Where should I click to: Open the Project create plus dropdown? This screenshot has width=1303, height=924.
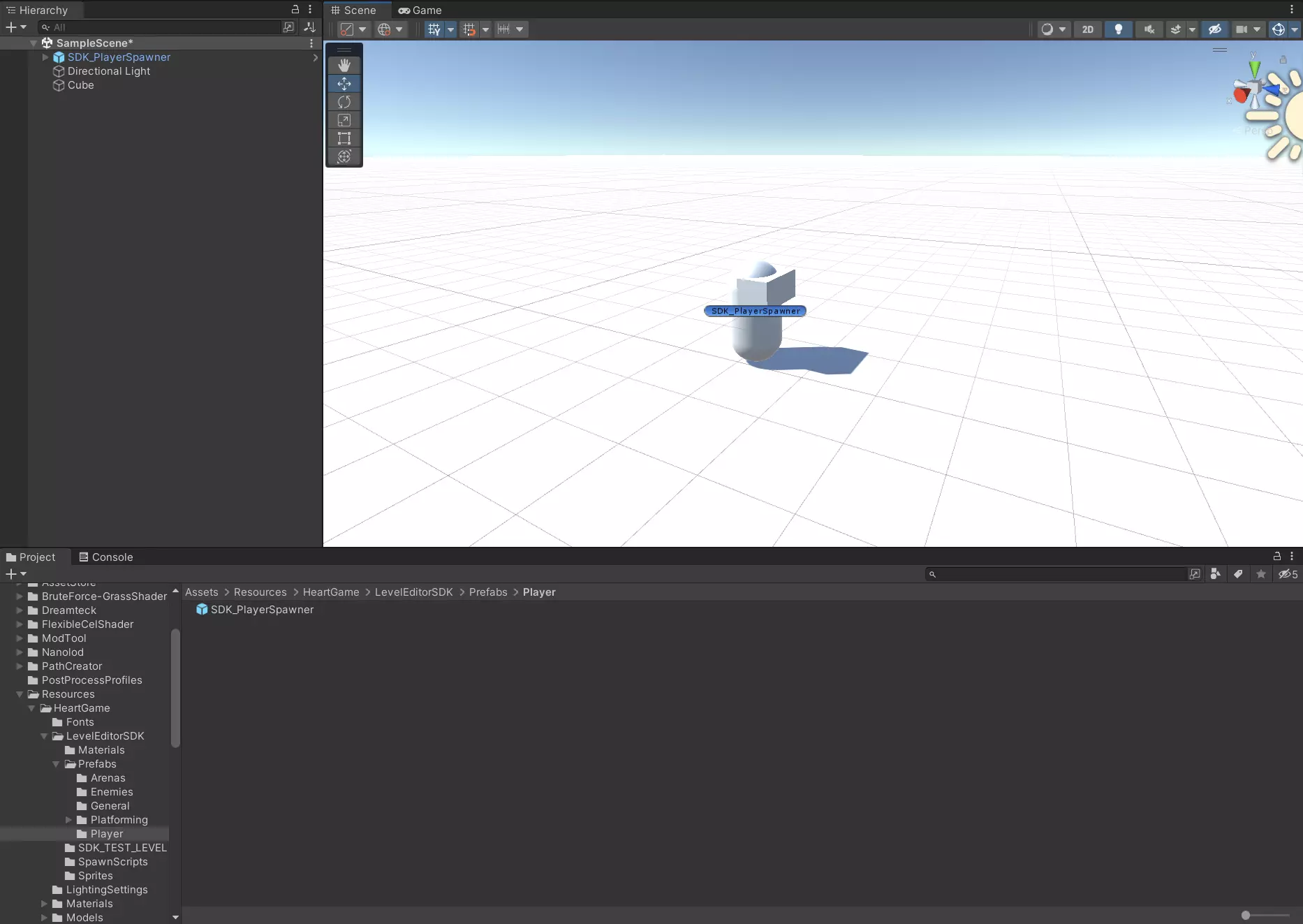[x=16, y=574]
